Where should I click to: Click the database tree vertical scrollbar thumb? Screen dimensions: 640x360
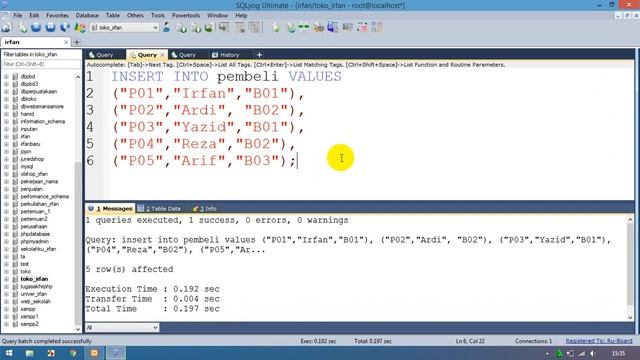[78, 243]
